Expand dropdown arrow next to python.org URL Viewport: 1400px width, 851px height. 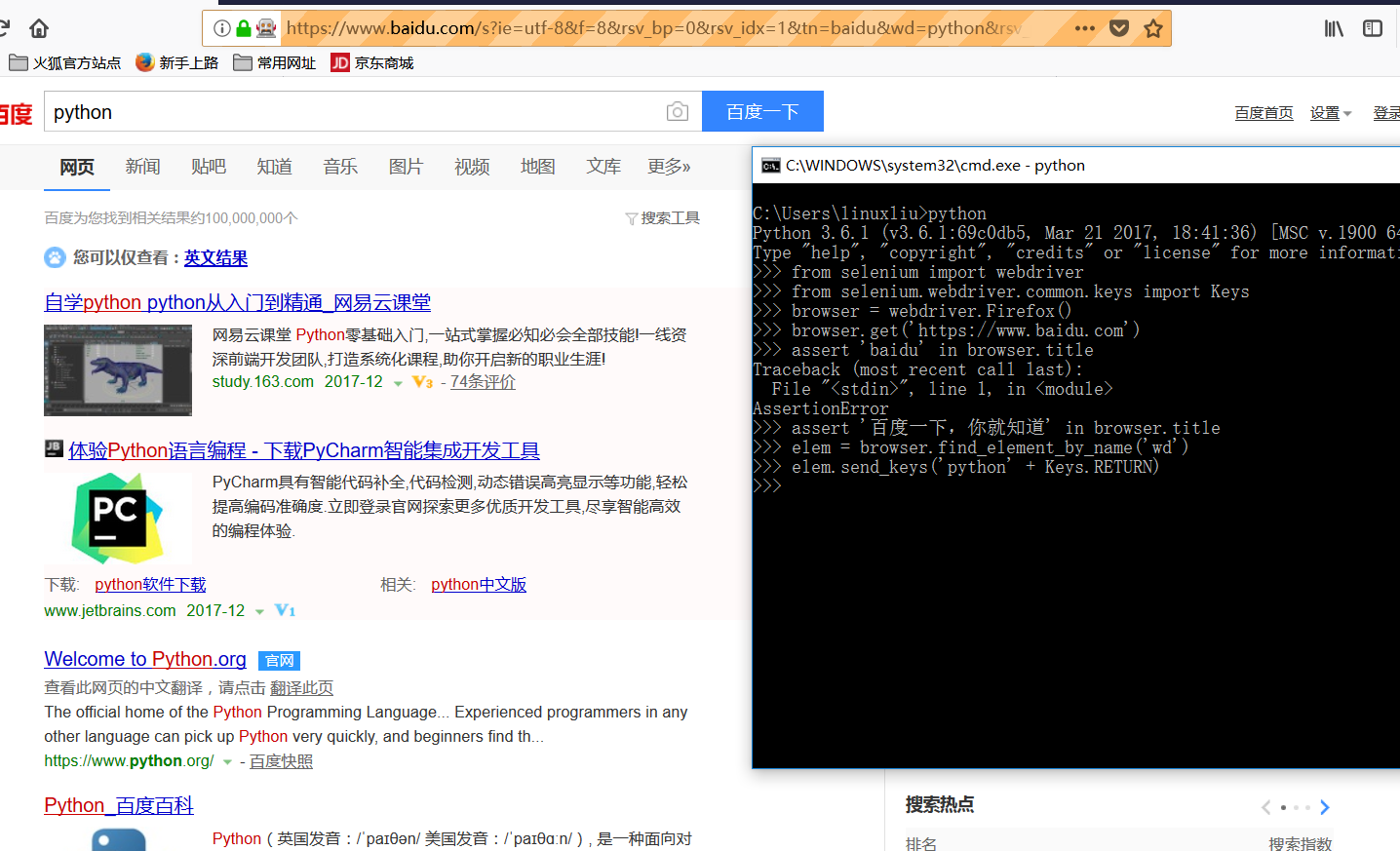[227, 762]
